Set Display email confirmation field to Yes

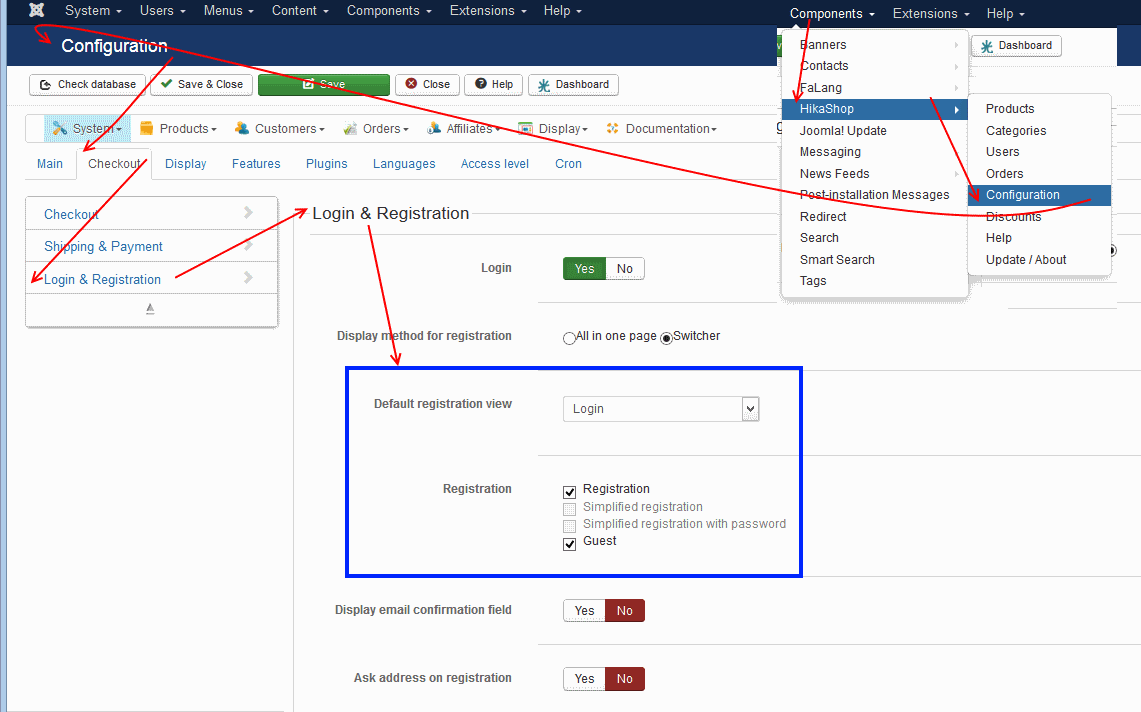pos(584,611)
